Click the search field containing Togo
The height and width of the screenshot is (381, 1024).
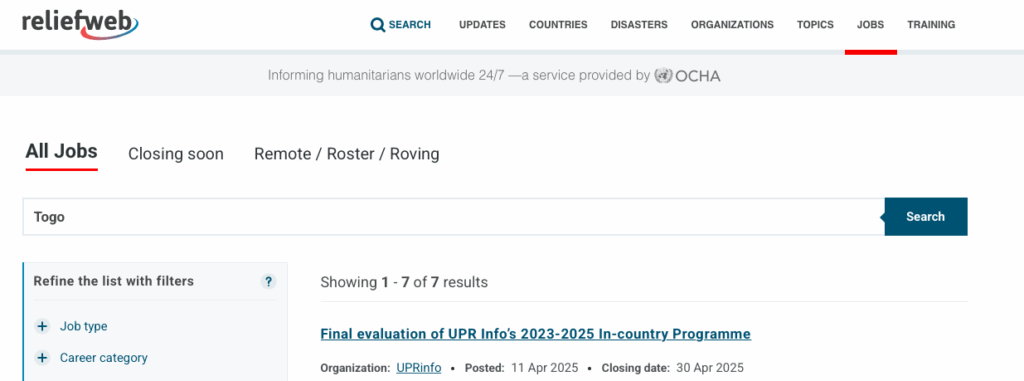click(x=453, y=217)
